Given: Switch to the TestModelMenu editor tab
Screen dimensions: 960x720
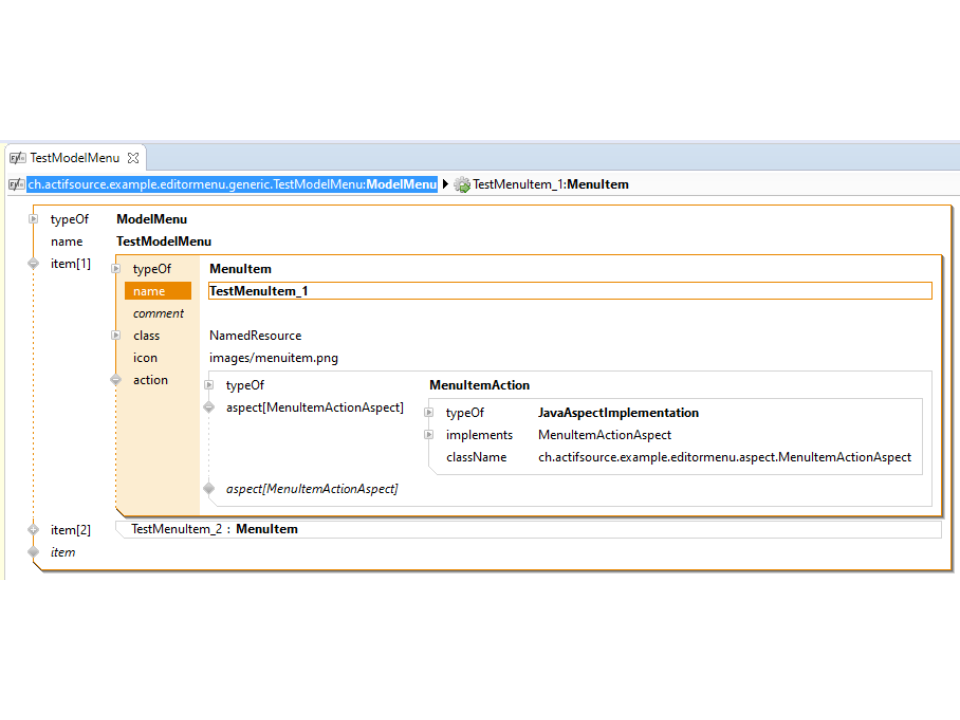Looking at the screenshot, I should (x=74, y=158).
